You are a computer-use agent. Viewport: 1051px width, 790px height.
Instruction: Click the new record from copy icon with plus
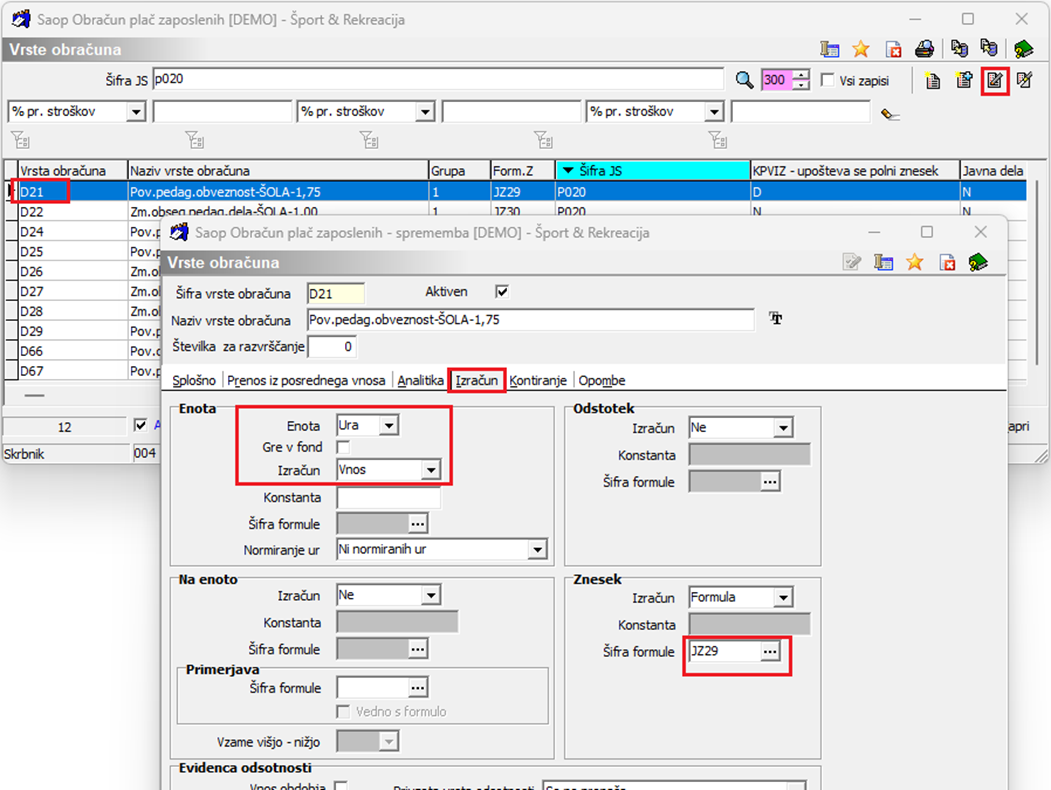[x=964, y=81]
